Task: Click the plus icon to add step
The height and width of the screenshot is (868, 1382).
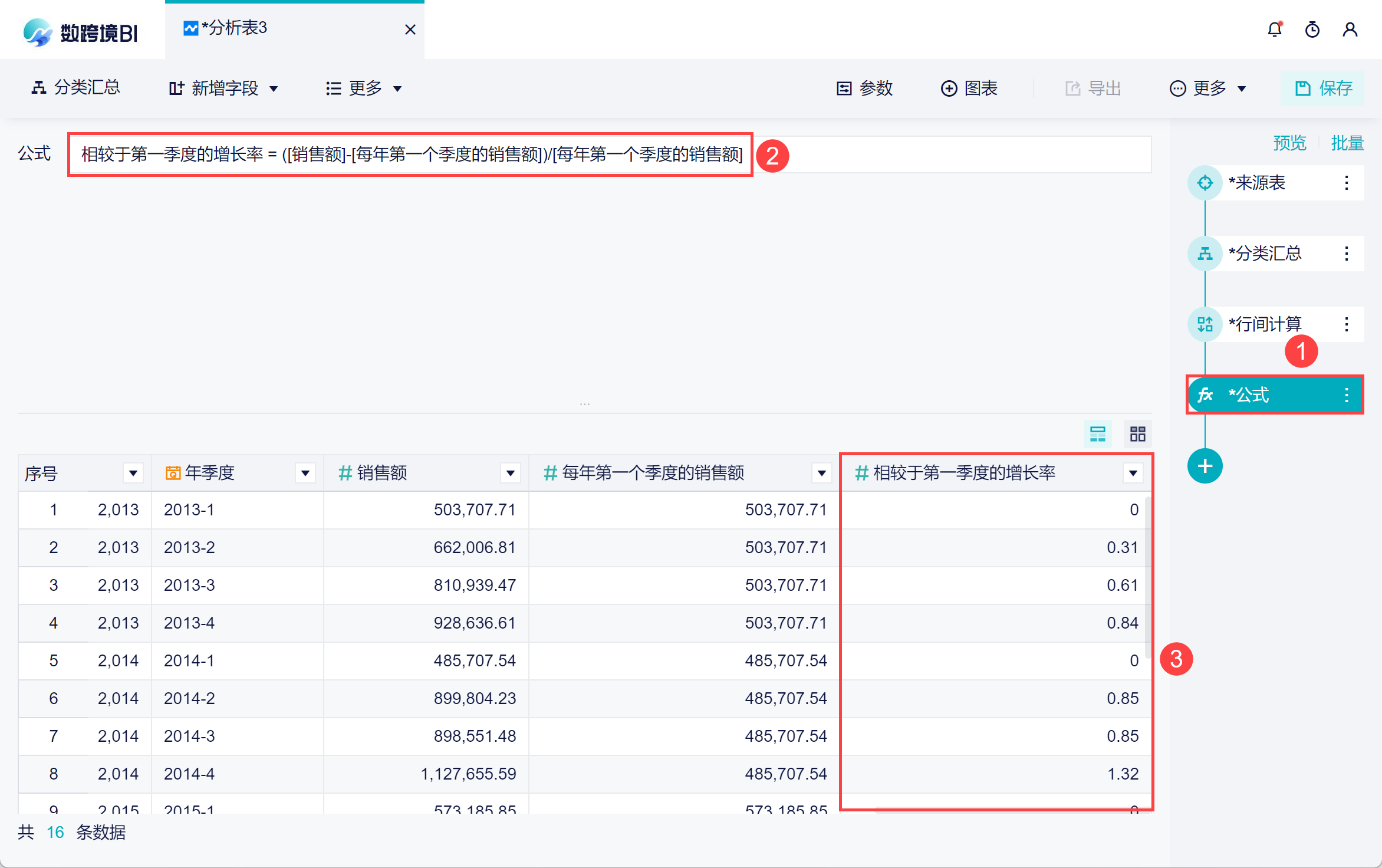Action: point(1205,466)
